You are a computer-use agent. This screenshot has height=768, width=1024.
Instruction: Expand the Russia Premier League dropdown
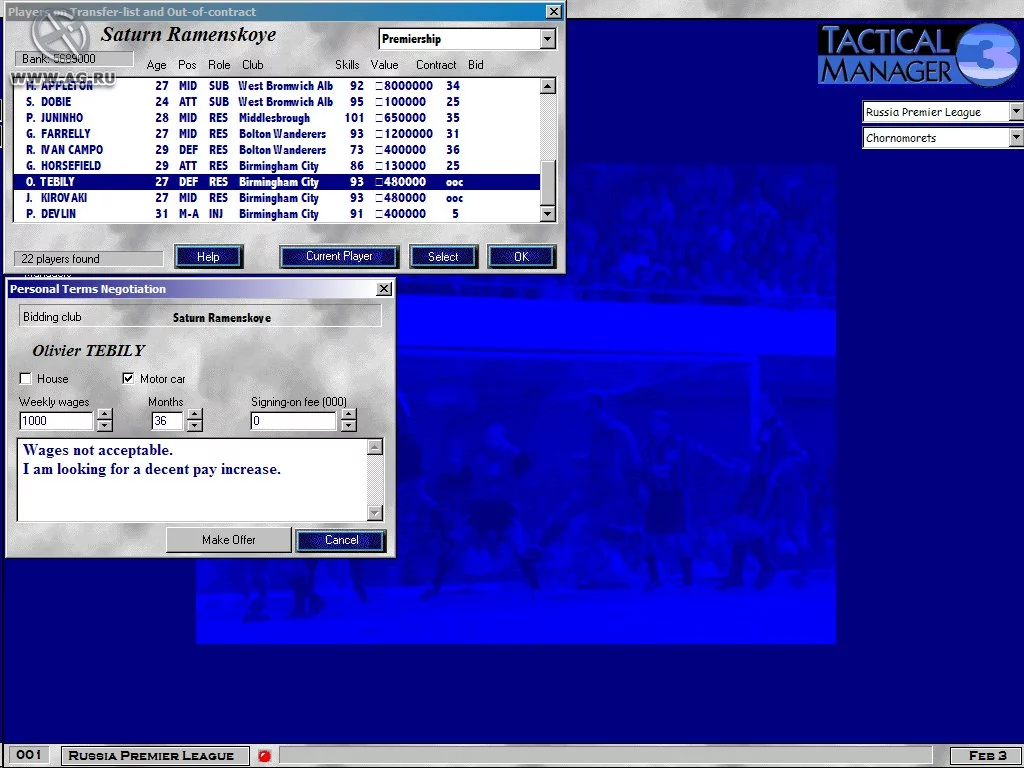coord(1016,112)
